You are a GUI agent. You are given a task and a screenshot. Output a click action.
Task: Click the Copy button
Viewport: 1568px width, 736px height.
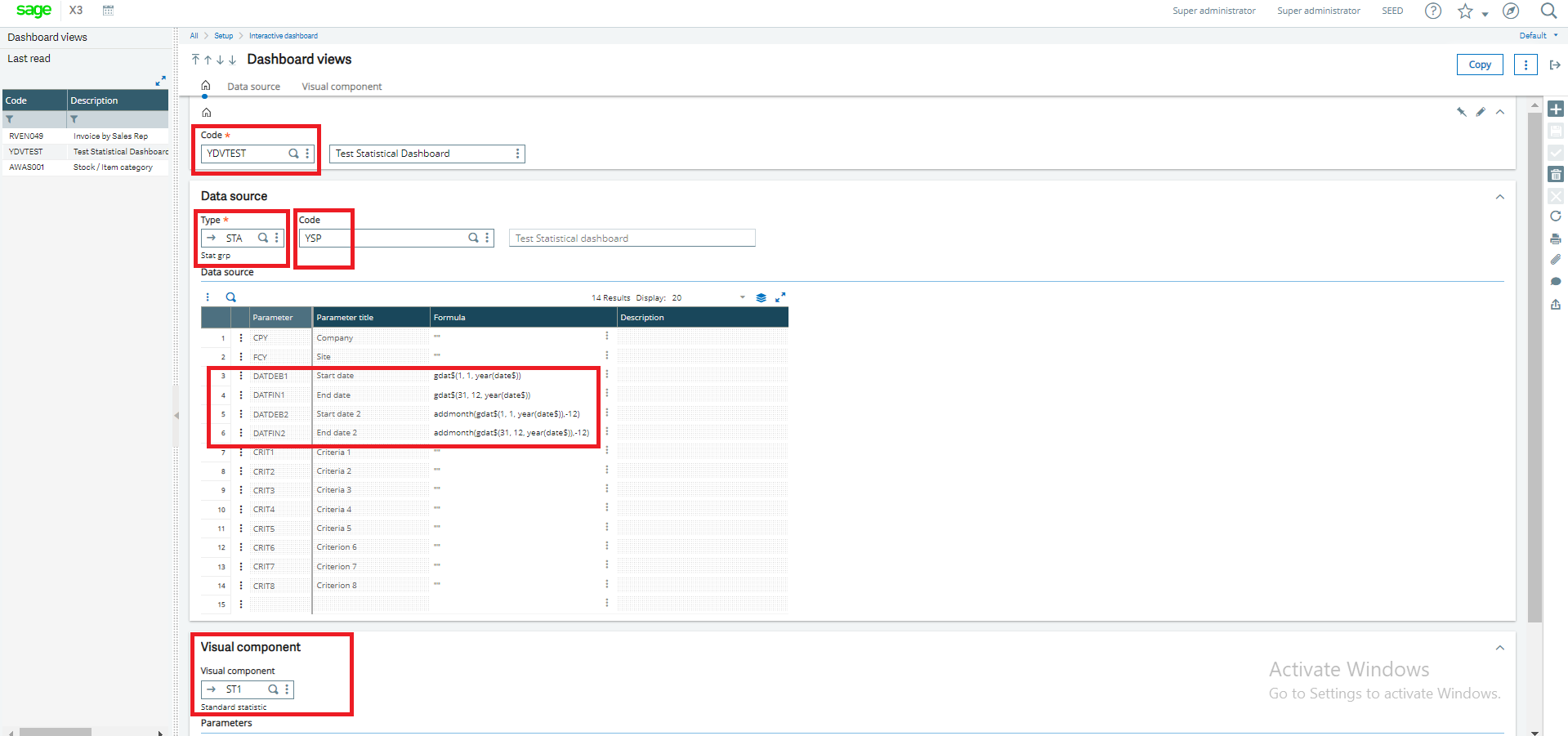point(1479,65)
